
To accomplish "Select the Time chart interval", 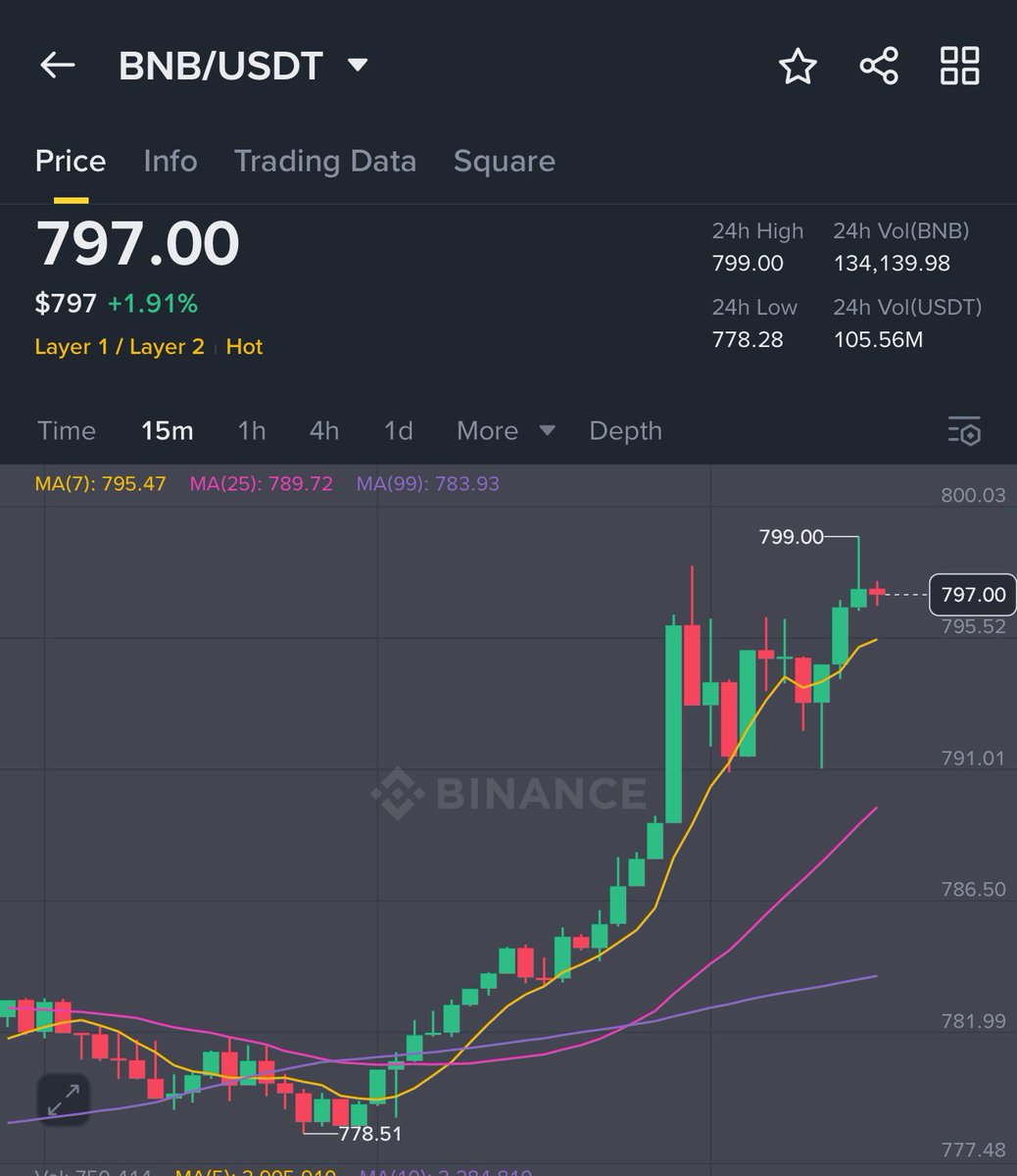I will pos(67,430).
